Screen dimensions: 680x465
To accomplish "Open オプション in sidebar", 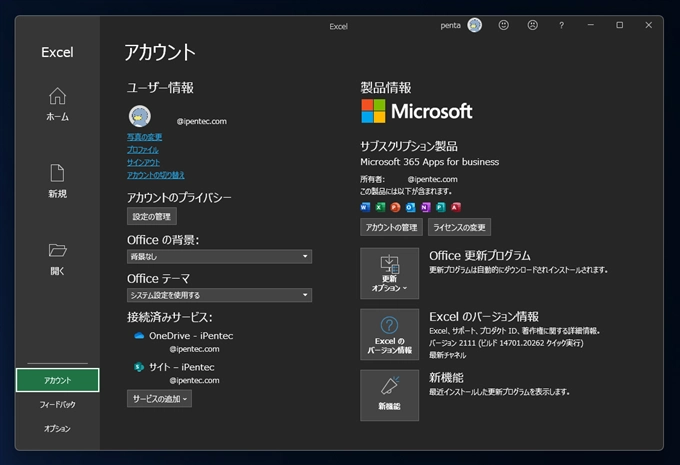I will point(57,429).
